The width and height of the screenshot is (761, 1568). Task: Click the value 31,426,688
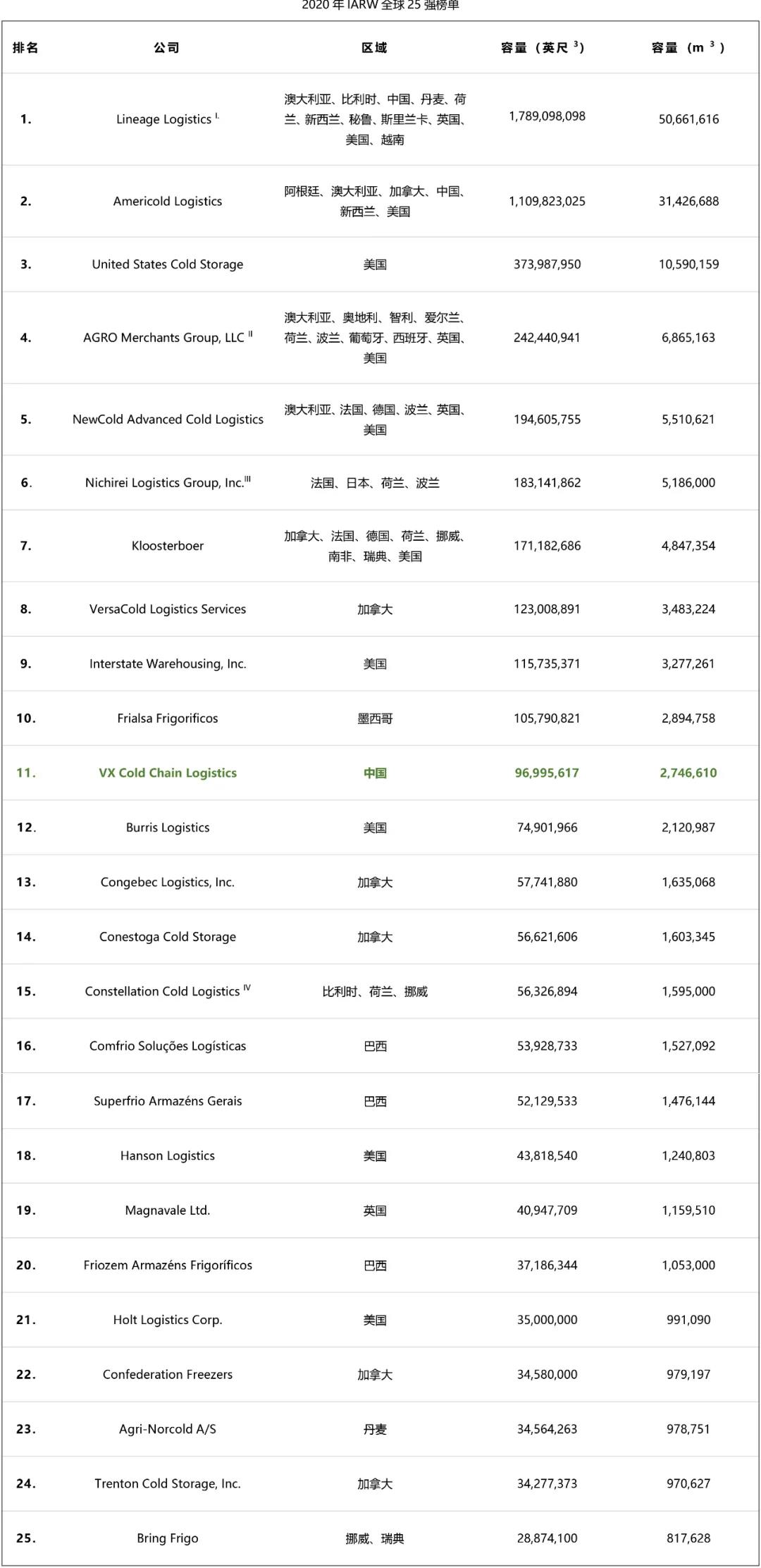pos(689,201)
